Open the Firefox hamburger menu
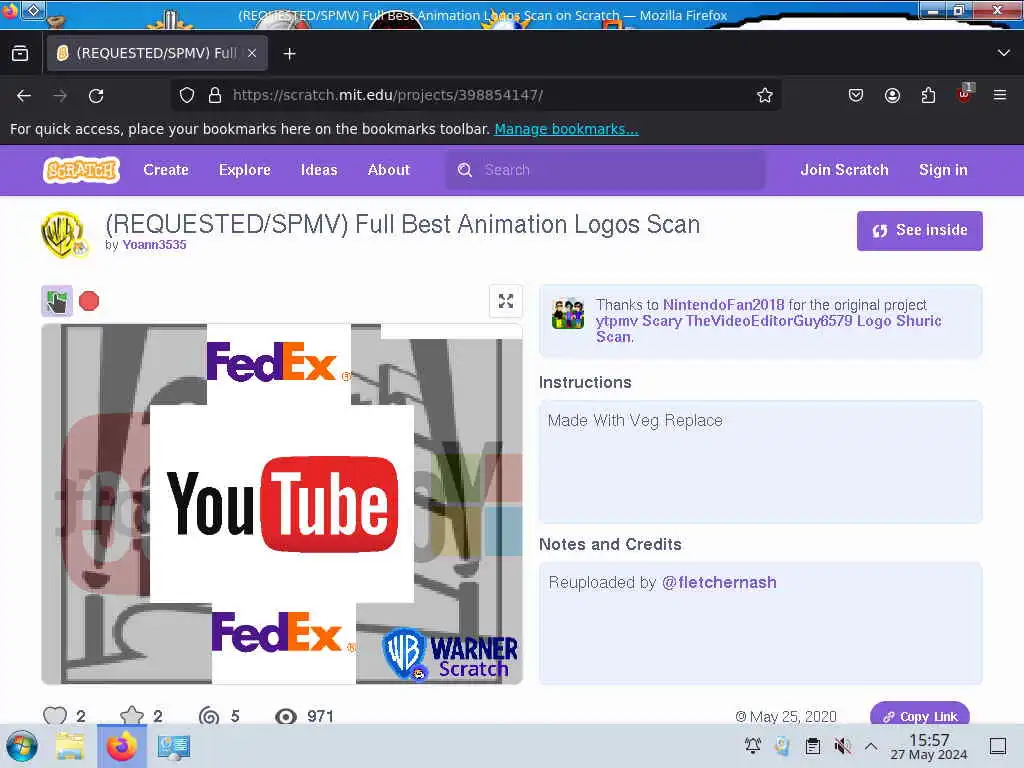The width and height of the screenshot is (1024, 768). [1000, 95]
